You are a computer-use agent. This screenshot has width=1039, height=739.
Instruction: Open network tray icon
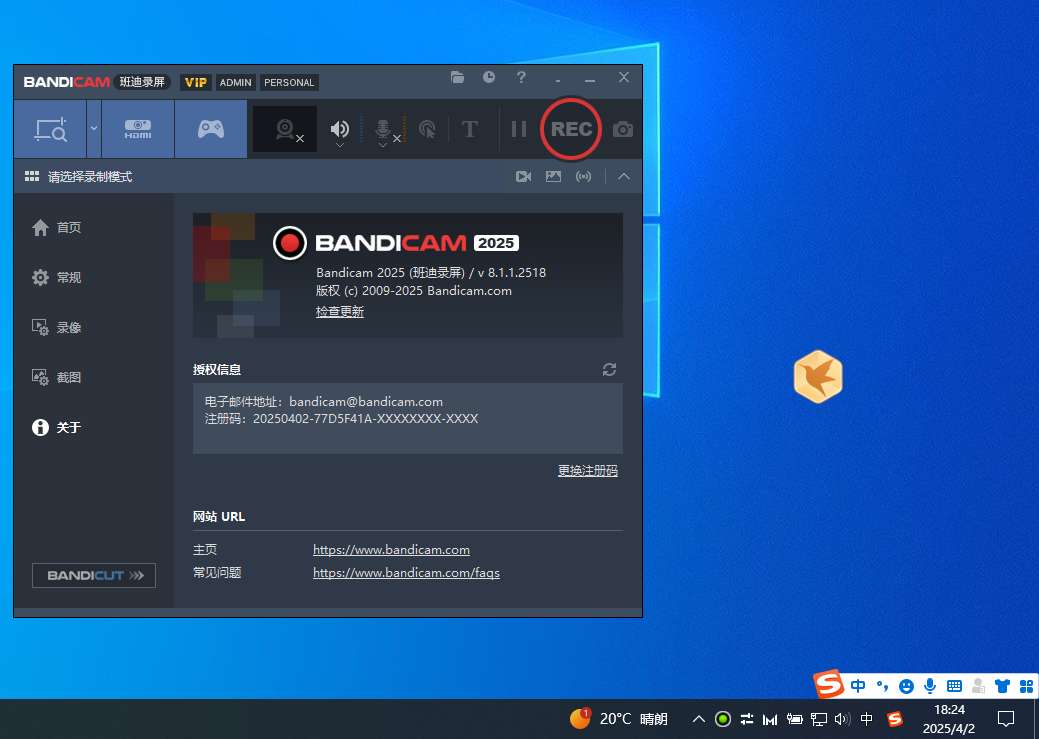(818, 719)
